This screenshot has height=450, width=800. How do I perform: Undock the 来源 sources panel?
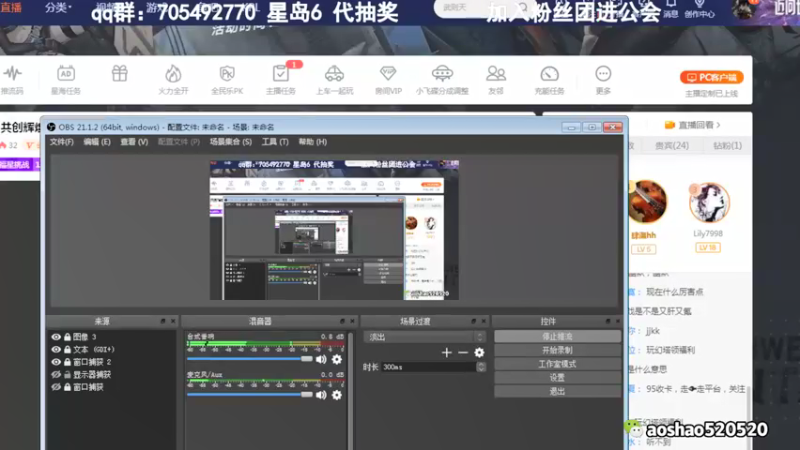click(x=163, y=321)
